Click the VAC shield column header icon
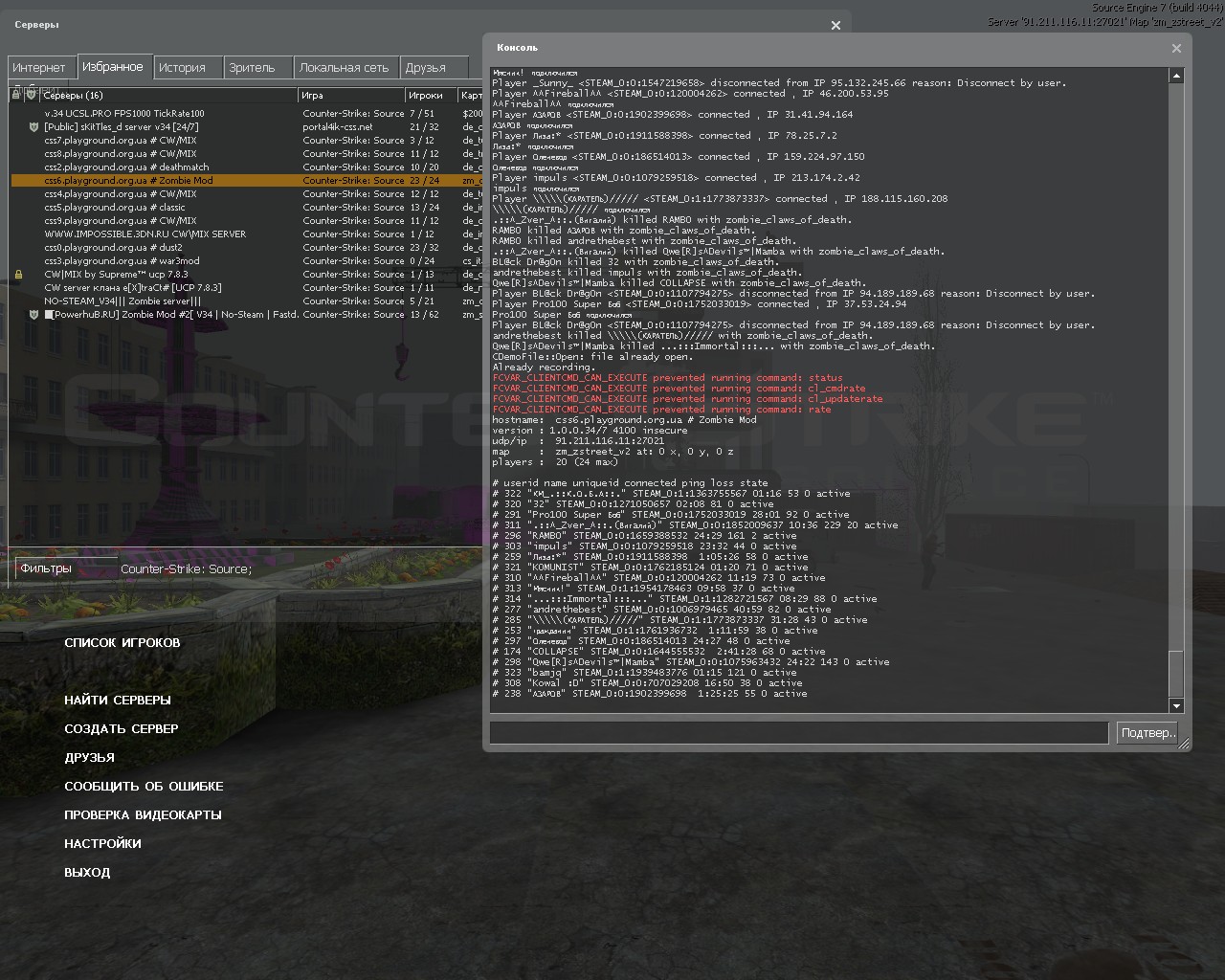 pyautogui.click(x=32, y=95)
